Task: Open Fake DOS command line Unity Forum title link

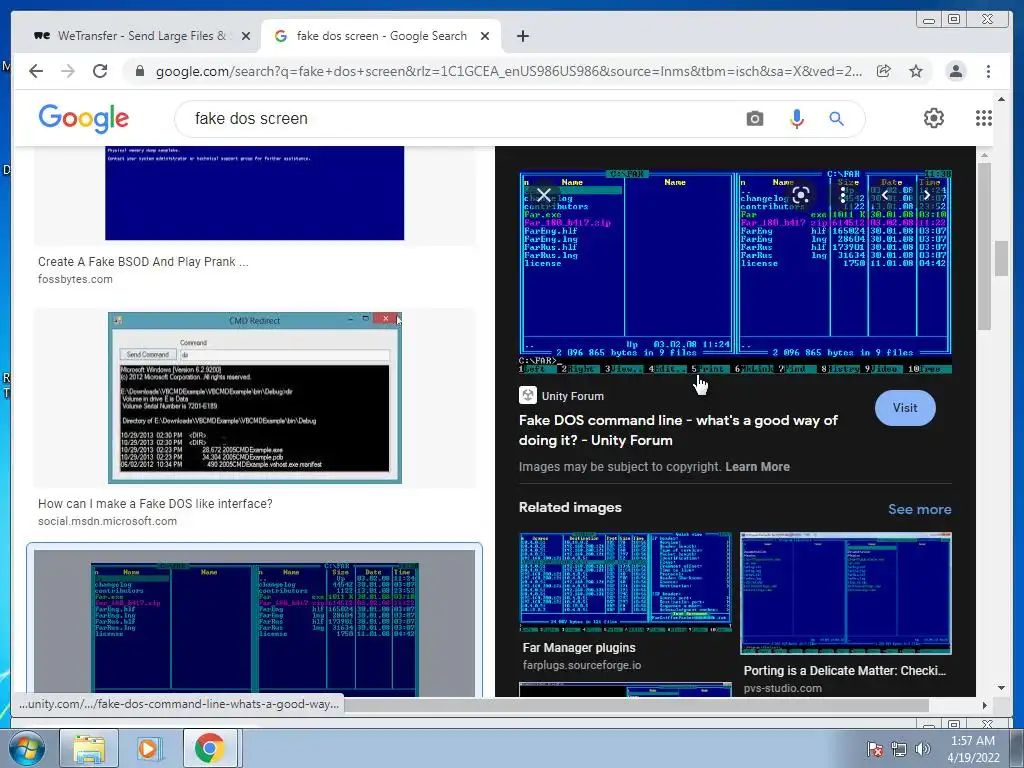Action: click(x=678, y=430)
